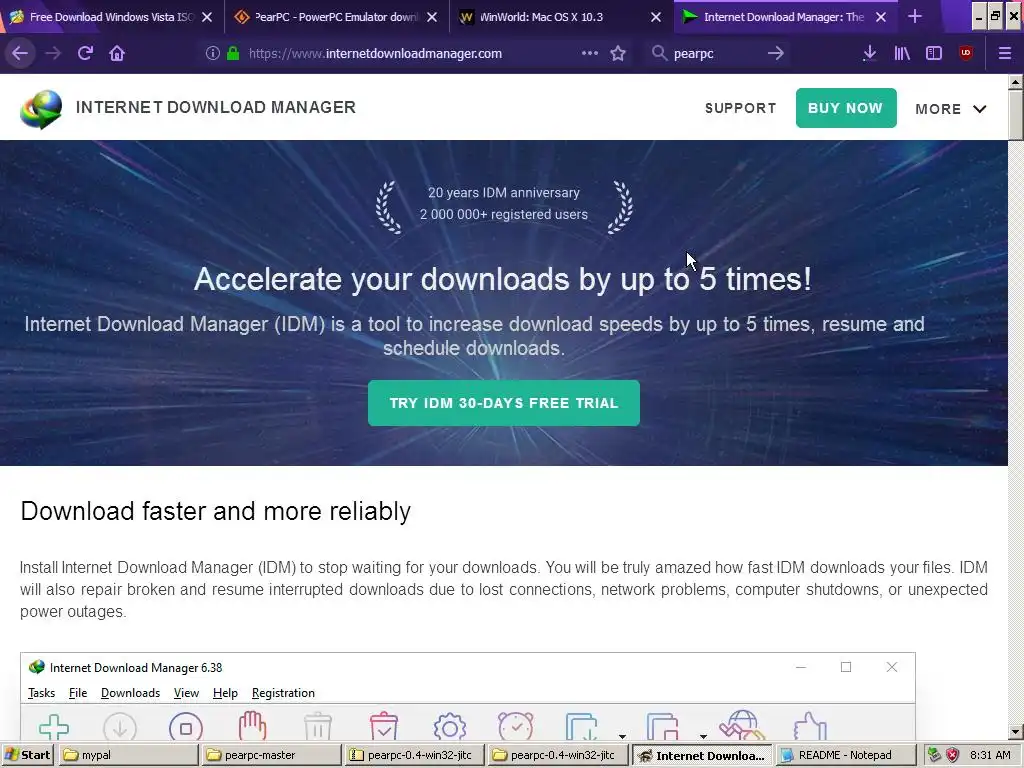Viewport: 1024px width, 768px height.
Task: Open page actions three-dot menu
Action: pyautogui.click(x=590, y=54)
